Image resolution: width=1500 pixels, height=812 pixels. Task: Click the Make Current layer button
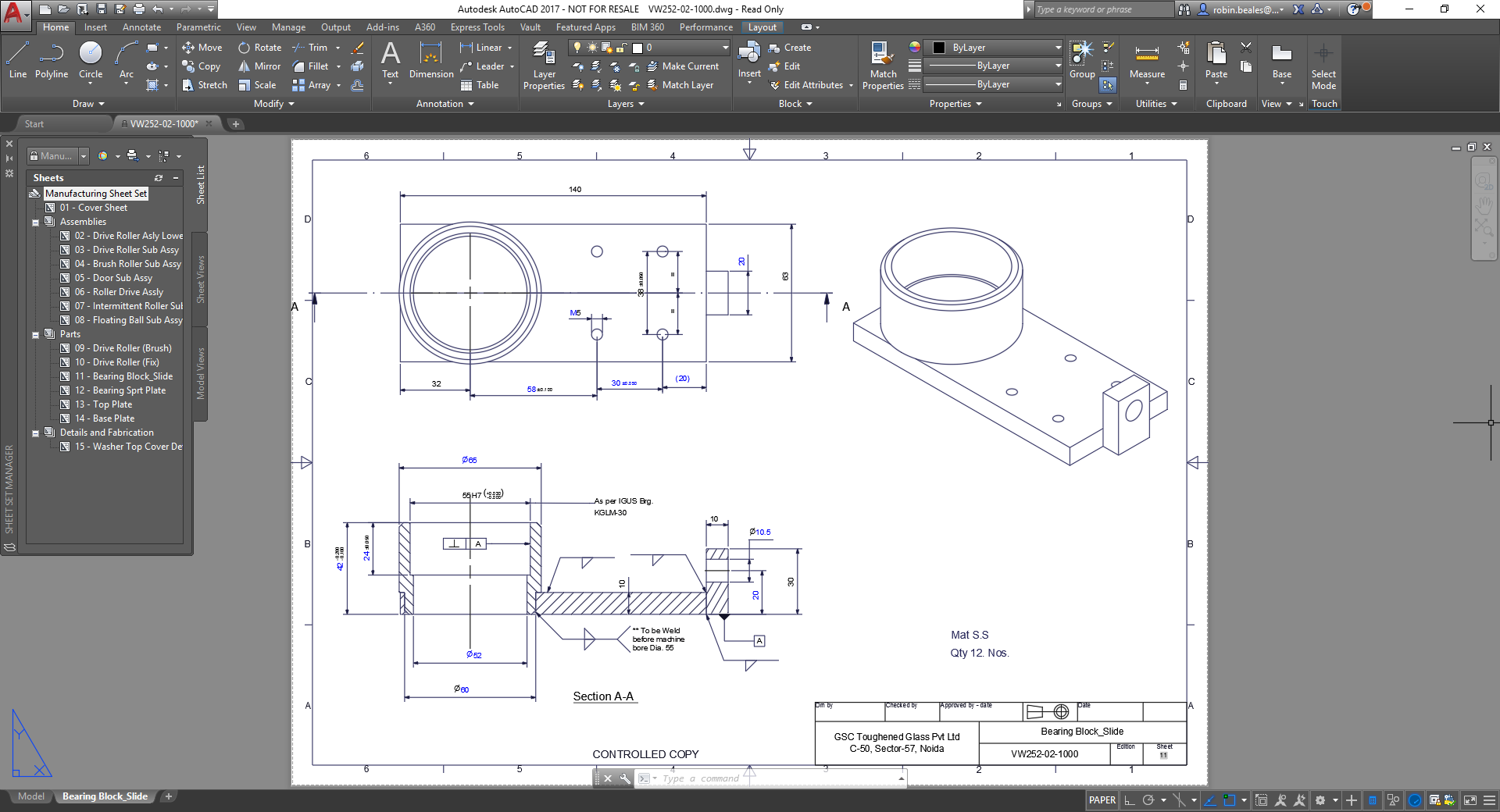[689, 66]
